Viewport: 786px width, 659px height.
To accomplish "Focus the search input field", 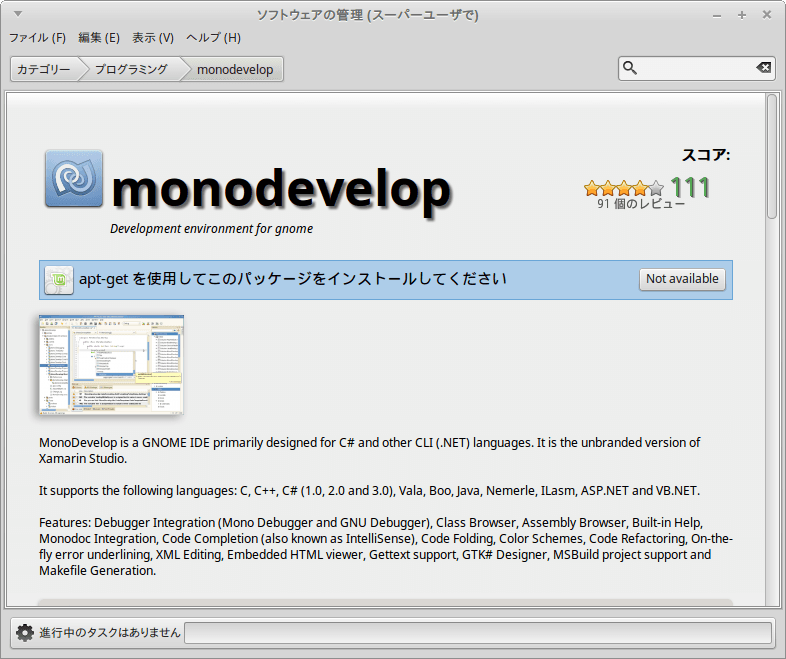I will pyautogui.click(x=696, y=68).
